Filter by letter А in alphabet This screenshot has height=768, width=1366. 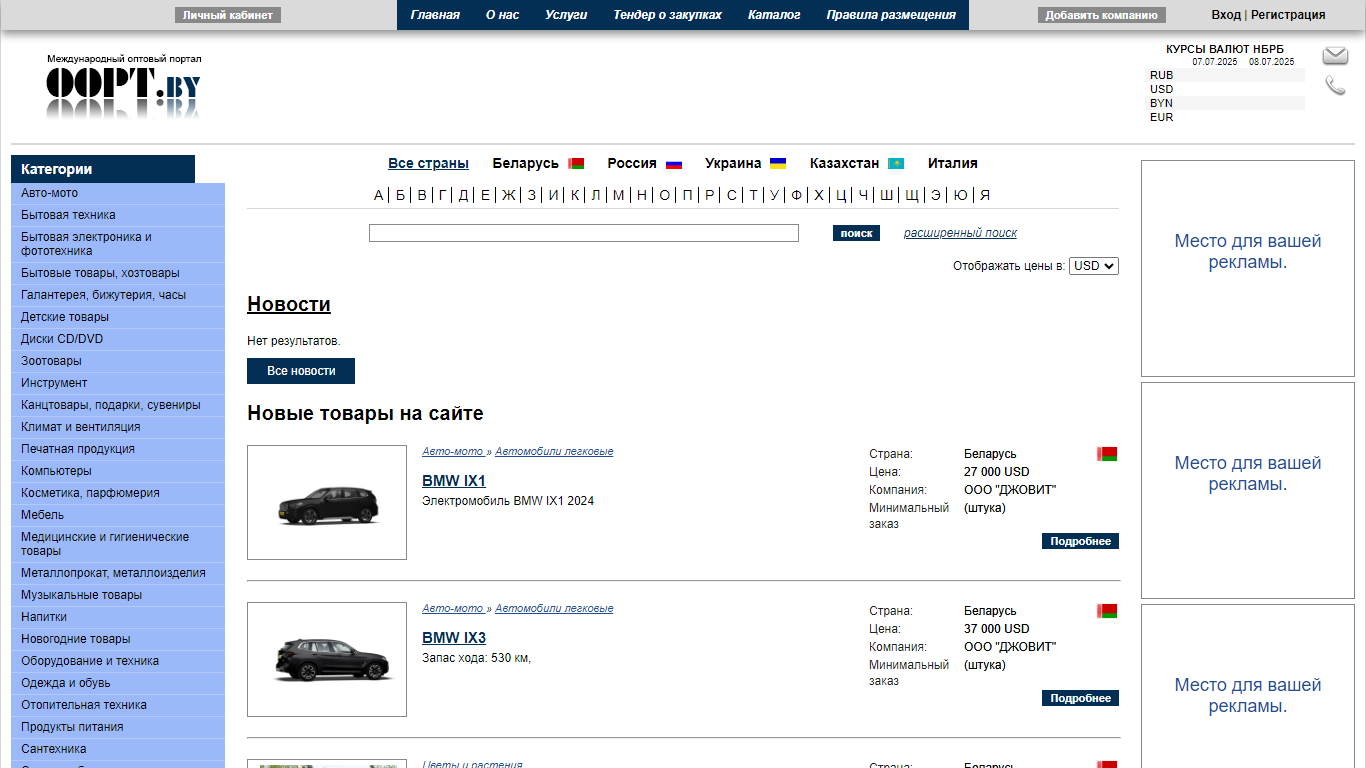(378, 195)
